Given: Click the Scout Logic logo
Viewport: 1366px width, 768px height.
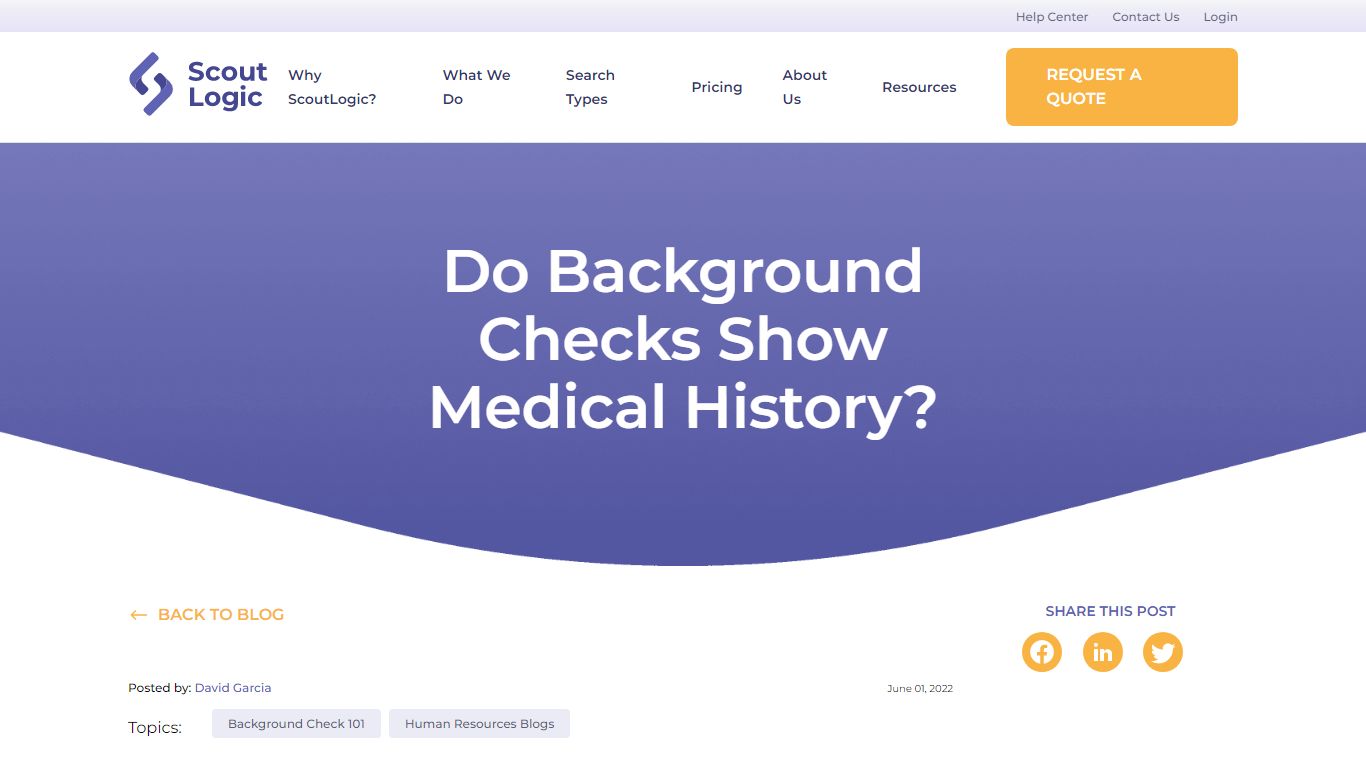Looking at the screenshot, I should point(198,85).
